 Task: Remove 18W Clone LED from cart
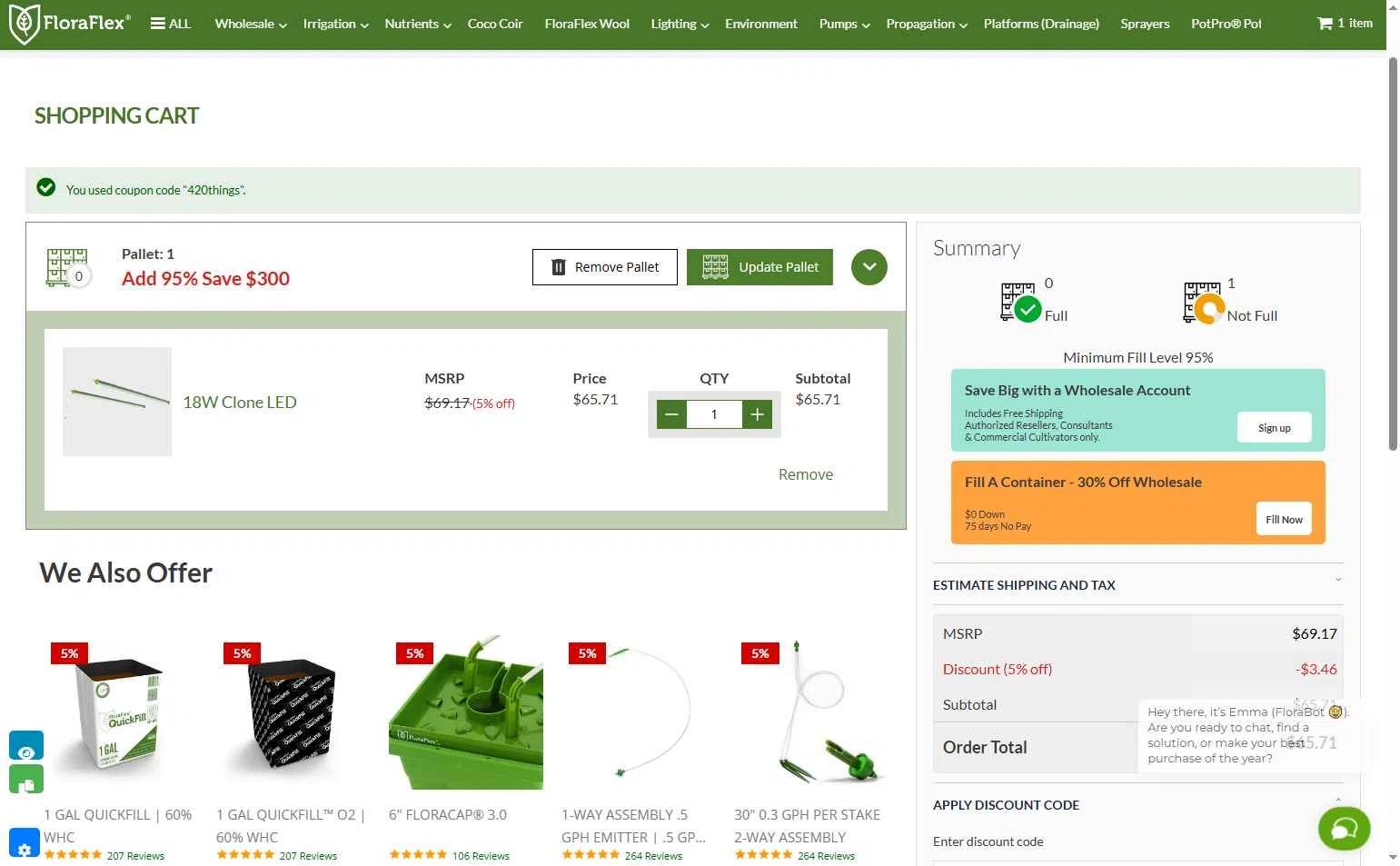point(805,474)
